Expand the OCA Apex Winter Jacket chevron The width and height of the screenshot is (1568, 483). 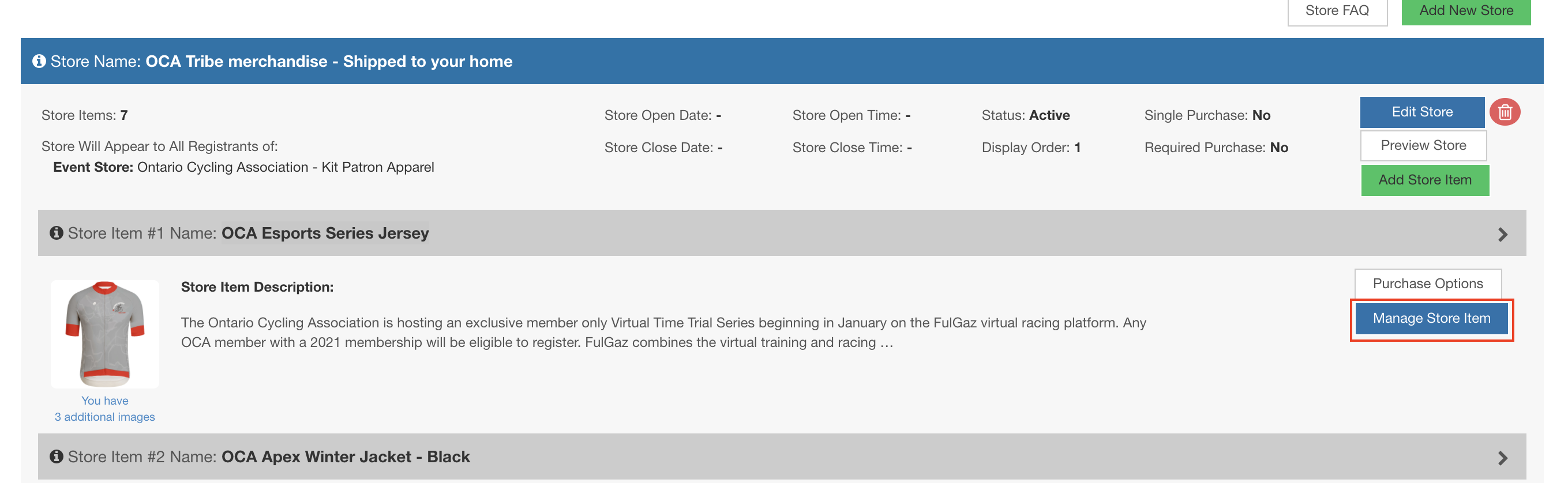tap(1502, 458)
